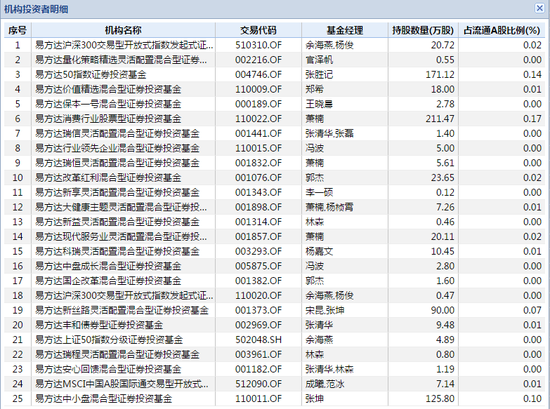Screen dimensions: 550x409
Task: Click fund manager 郑希
Action: (x=315, y=89)
